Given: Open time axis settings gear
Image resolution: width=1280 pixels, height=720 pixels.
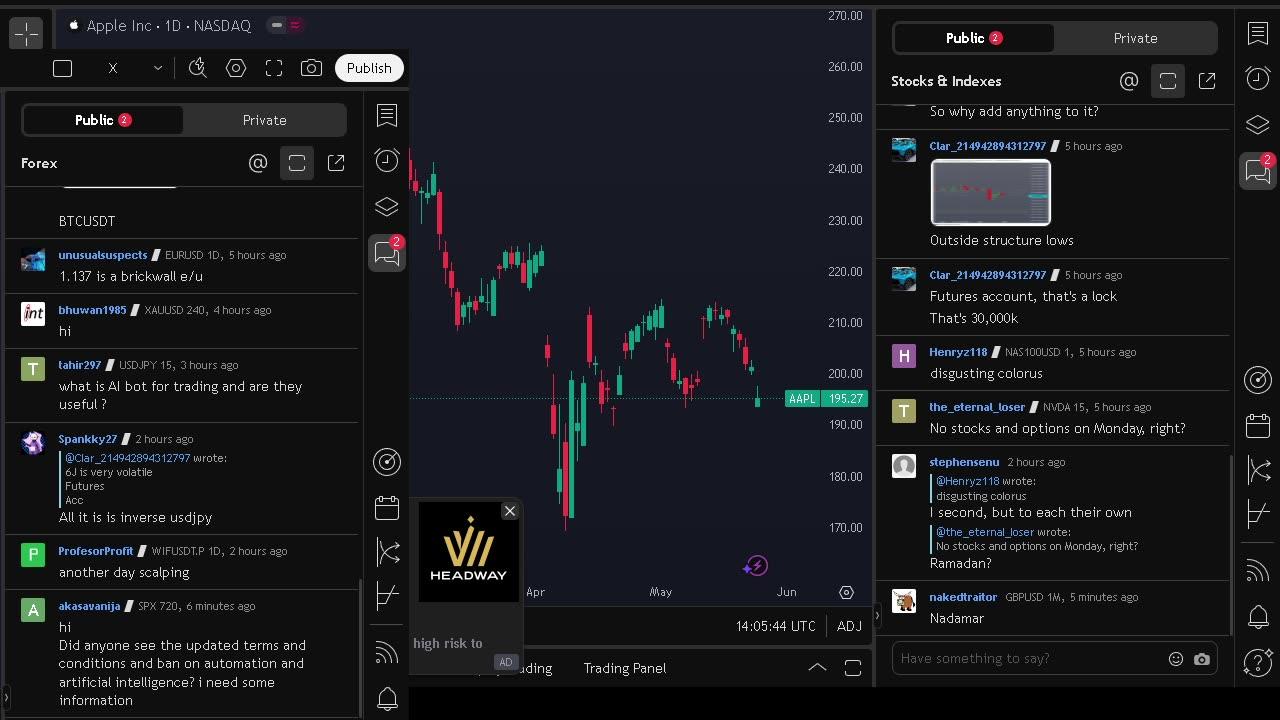Looking at the screenshot, I should (x=846, y=592).
